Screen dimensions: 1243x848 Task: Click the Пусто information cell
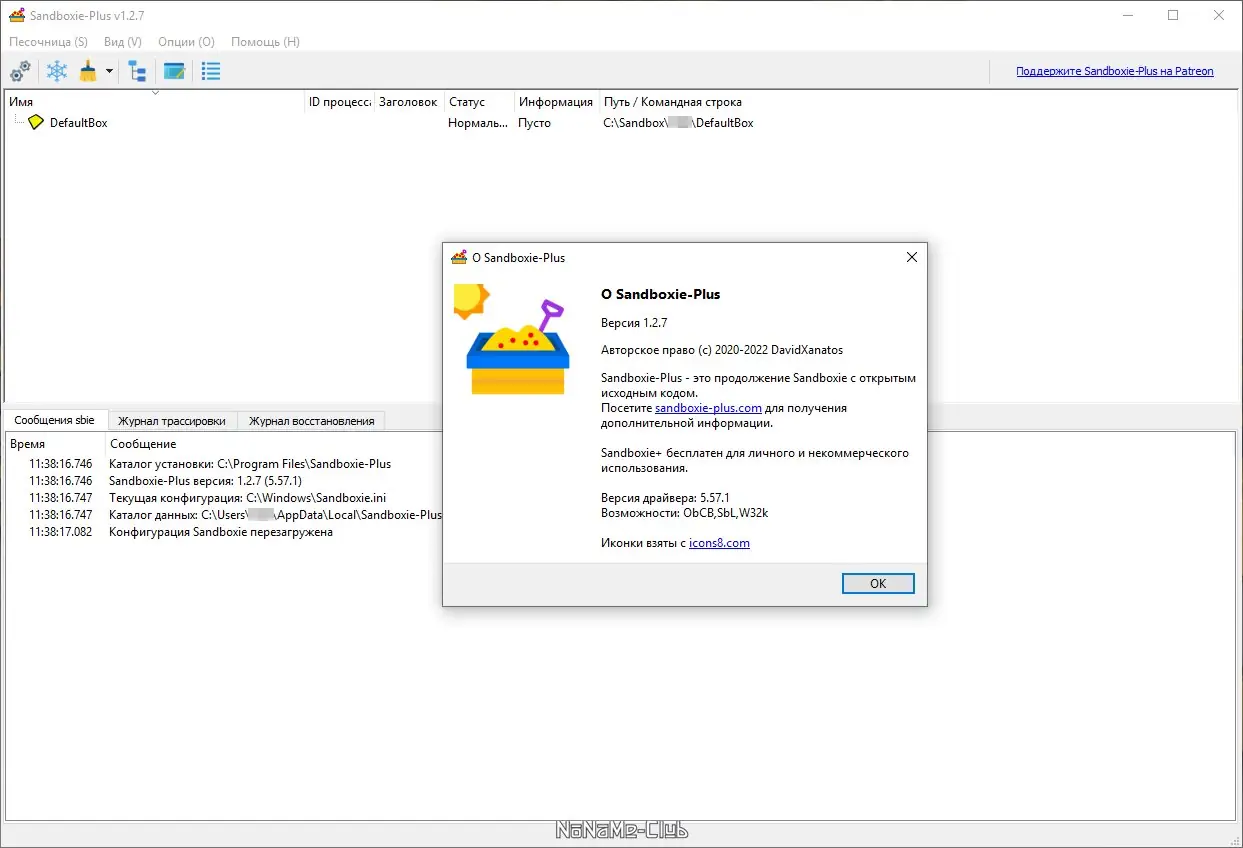(534, 123)
